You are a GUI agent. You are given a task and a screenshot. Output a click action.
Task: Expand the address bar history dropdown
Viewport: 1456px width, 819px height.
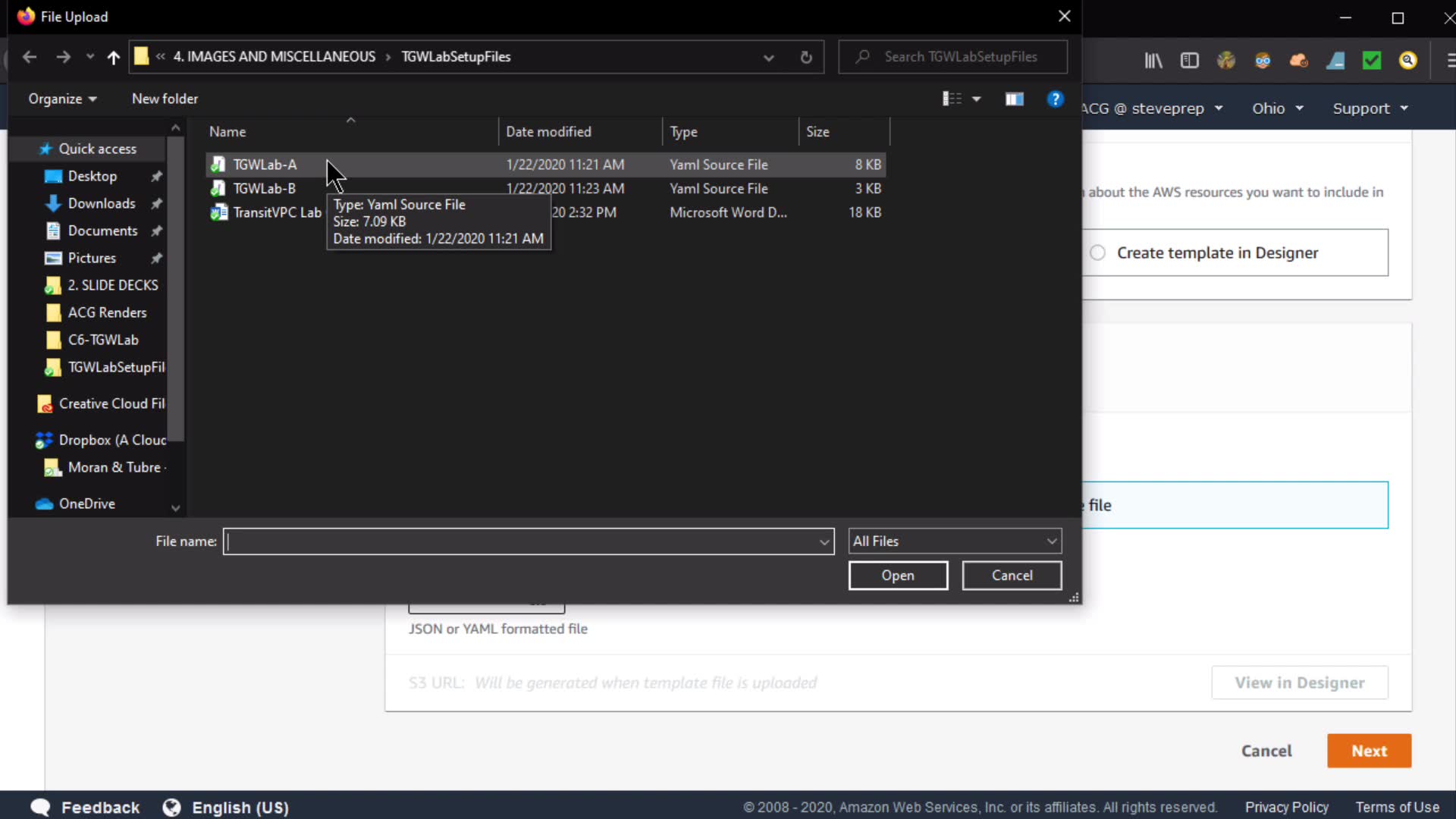(x=768, y=57)
